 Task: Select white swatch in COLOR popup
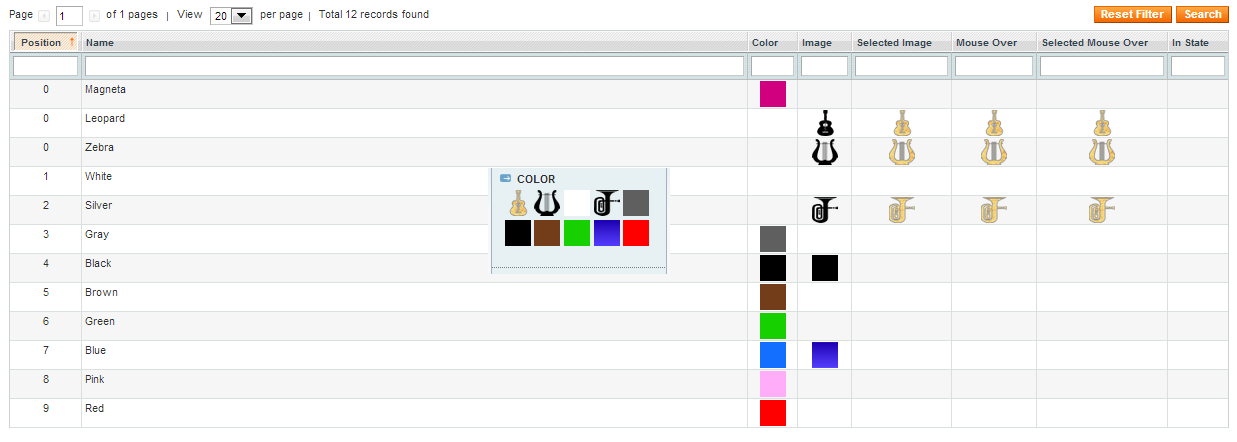pyautogui.click(x=577, y=203)
